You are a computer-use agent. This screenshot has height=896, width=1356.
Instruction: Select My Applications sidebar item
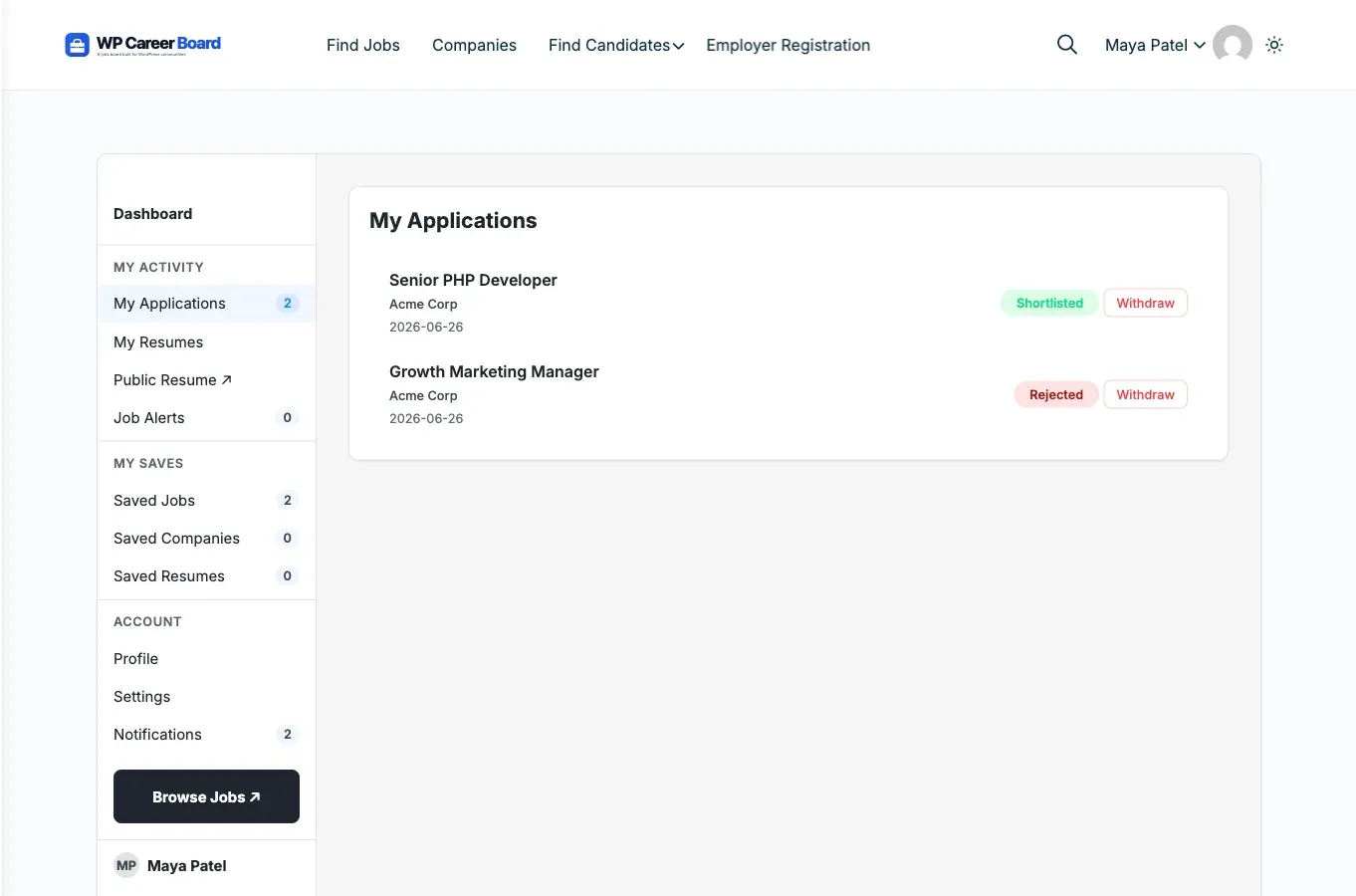[x=206, y=304]
